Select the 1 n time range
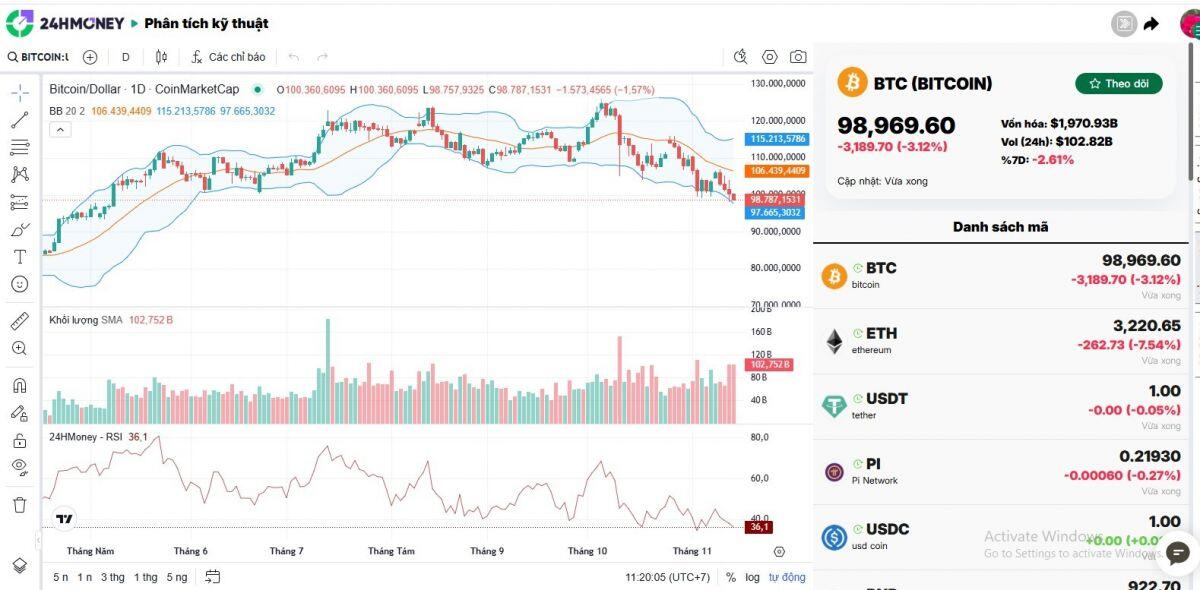The image size is (1200, 590). click(x=85, y=577)
